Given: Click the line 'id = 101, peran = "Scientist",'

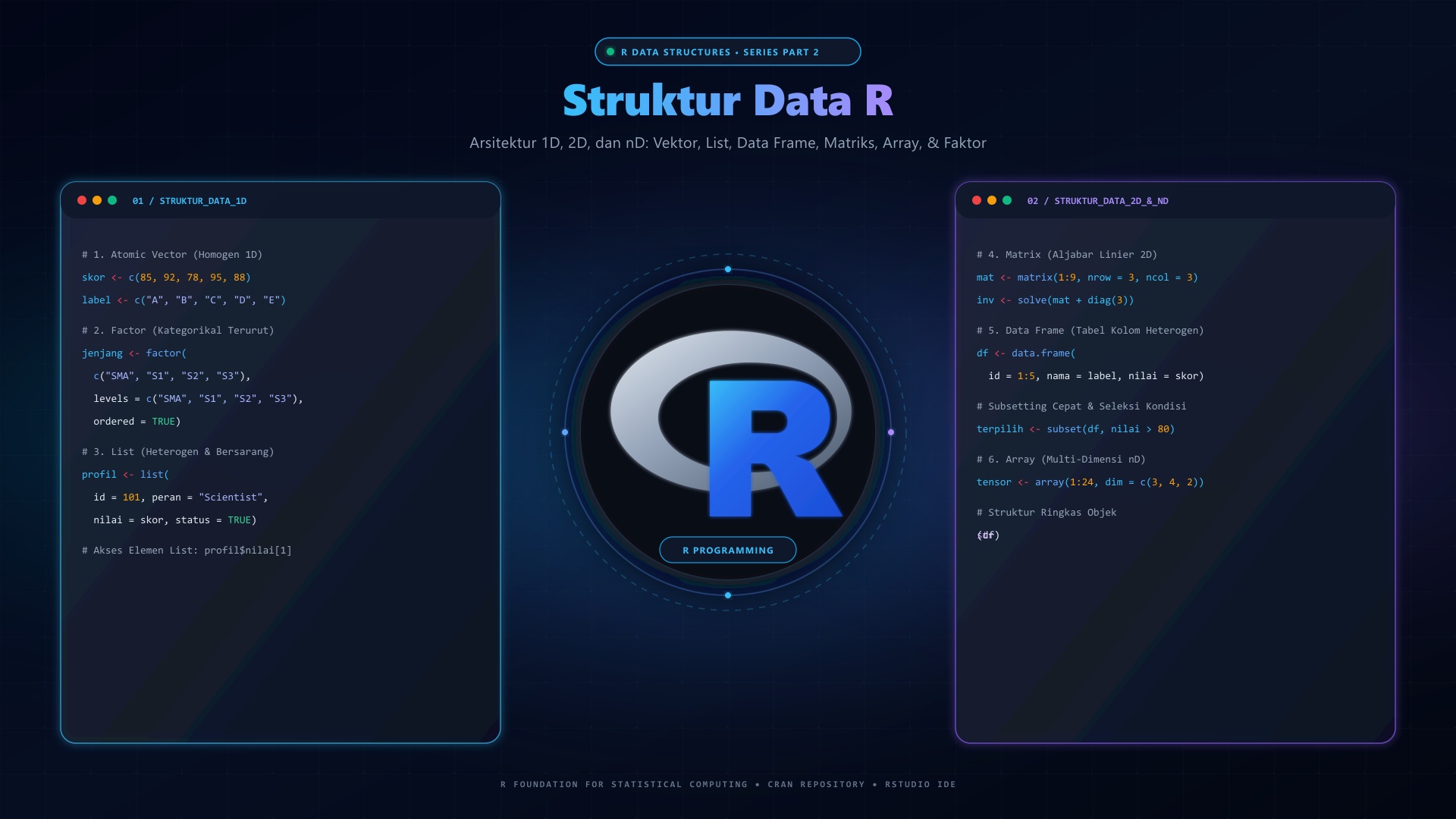Looking at the screenshot, I should pos(180,497).
